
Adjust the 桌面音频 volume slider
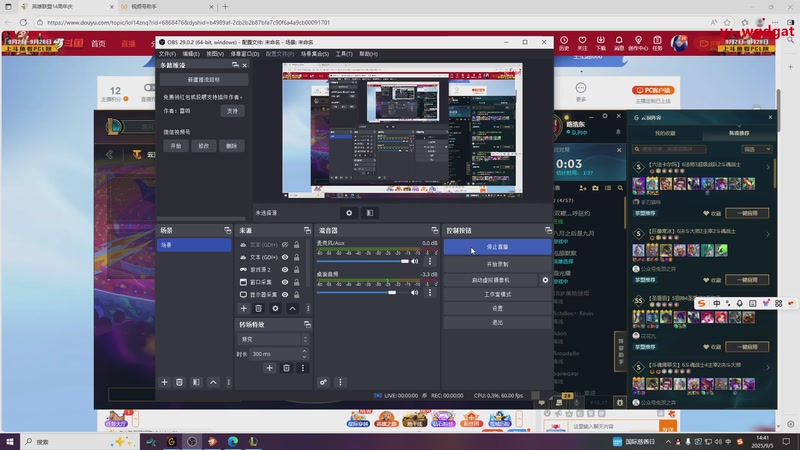point(362,292)
